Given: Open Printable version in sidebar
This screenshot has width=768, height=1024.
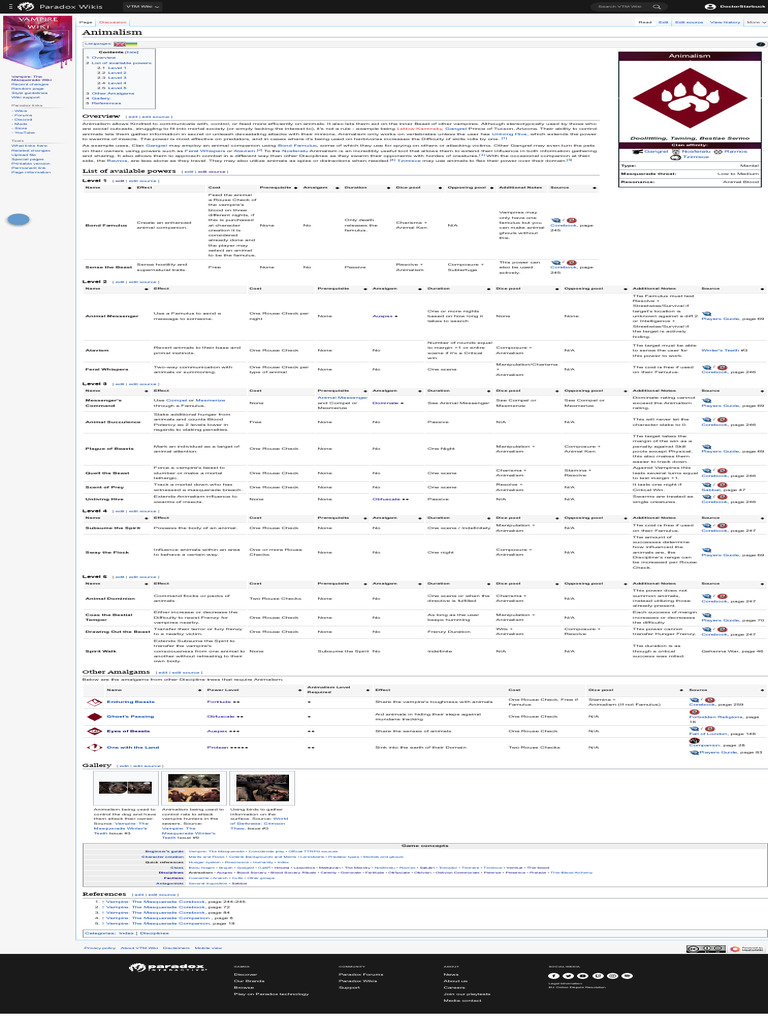Looking at the screenshot, I should [x=30, y=163].
